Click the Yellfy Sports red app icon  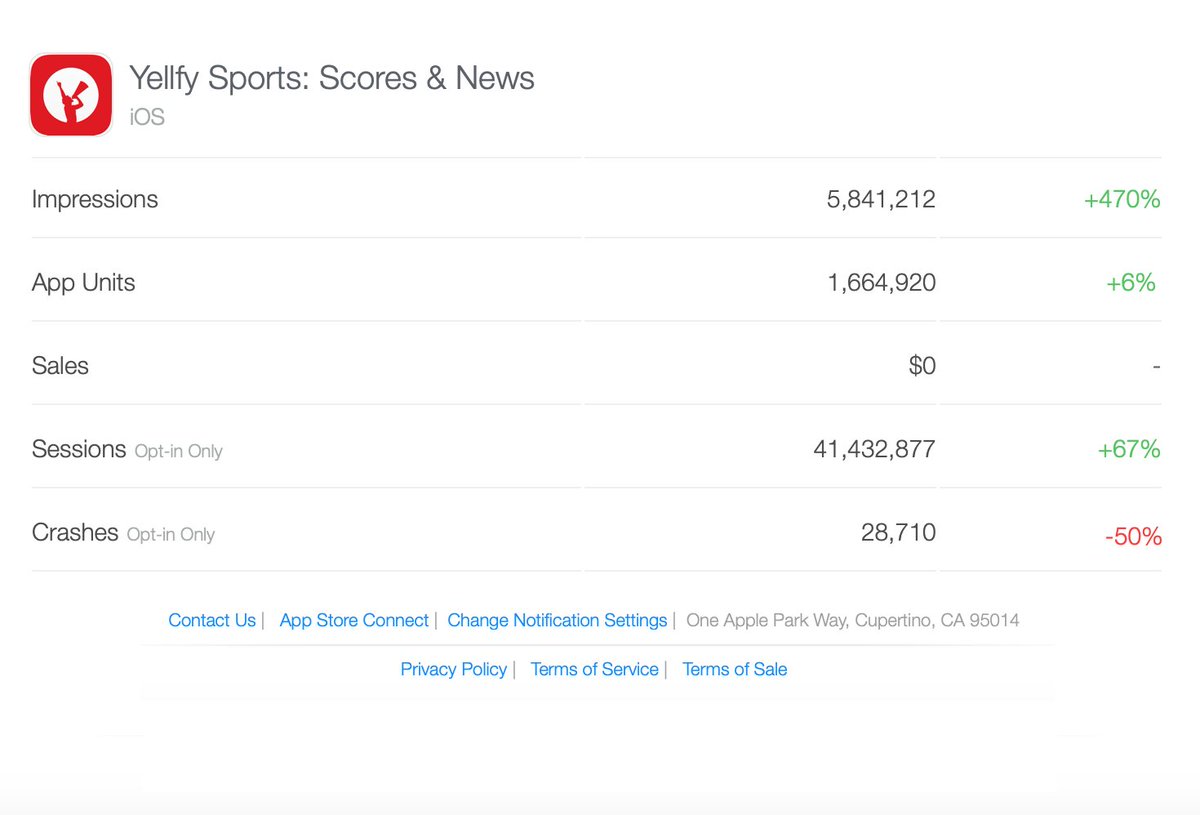(71, 95)
